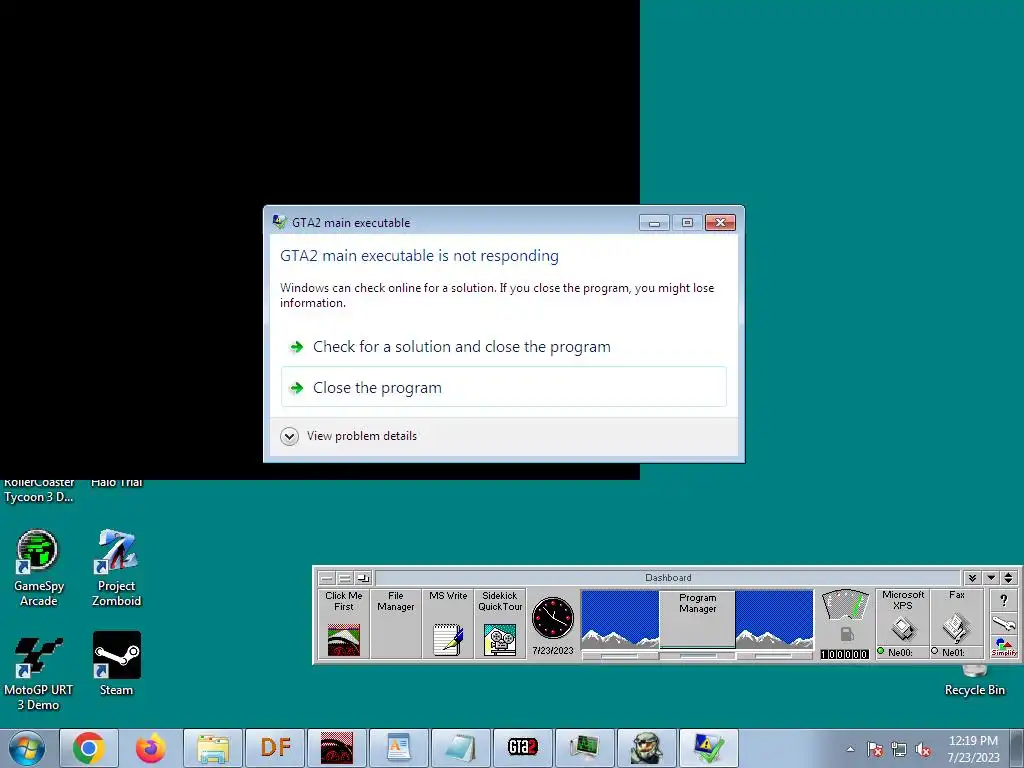Launch File Manager from Dashboard
Image resolution: width=1024 pixels, height=768 pixels.
click(x=396, y=623)
